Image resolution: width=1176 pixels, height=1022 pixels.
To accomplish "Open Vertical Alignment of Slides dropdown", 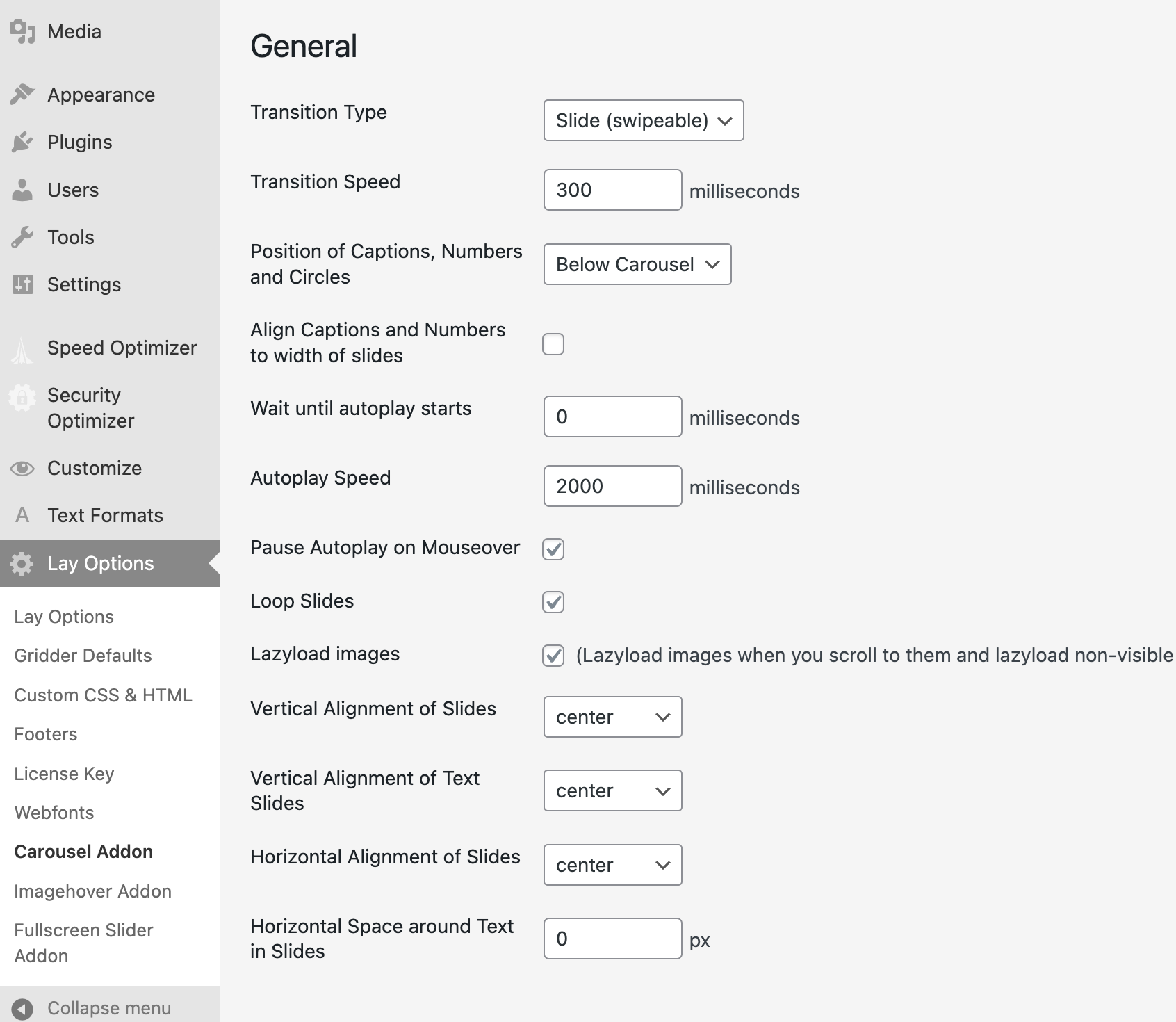I will pos(612,717).
